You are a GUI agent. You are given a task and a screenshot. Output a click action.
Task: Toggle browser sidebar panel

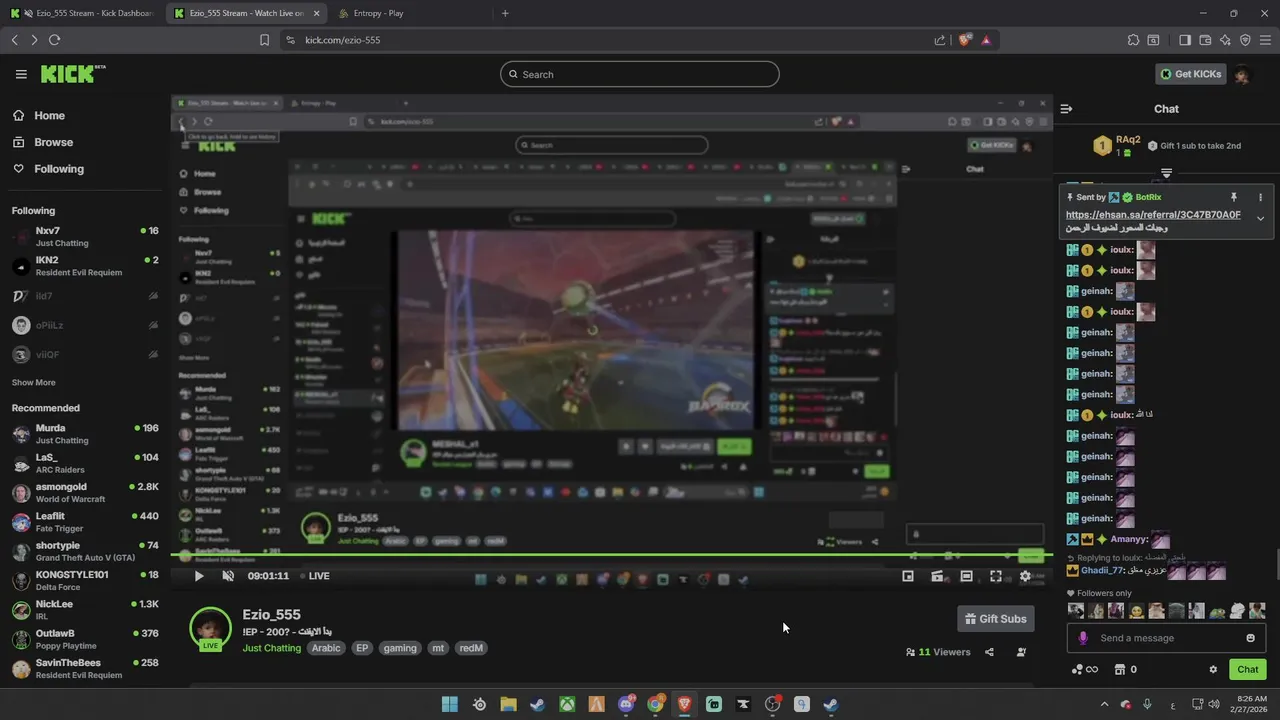(x=1185, y=40)
